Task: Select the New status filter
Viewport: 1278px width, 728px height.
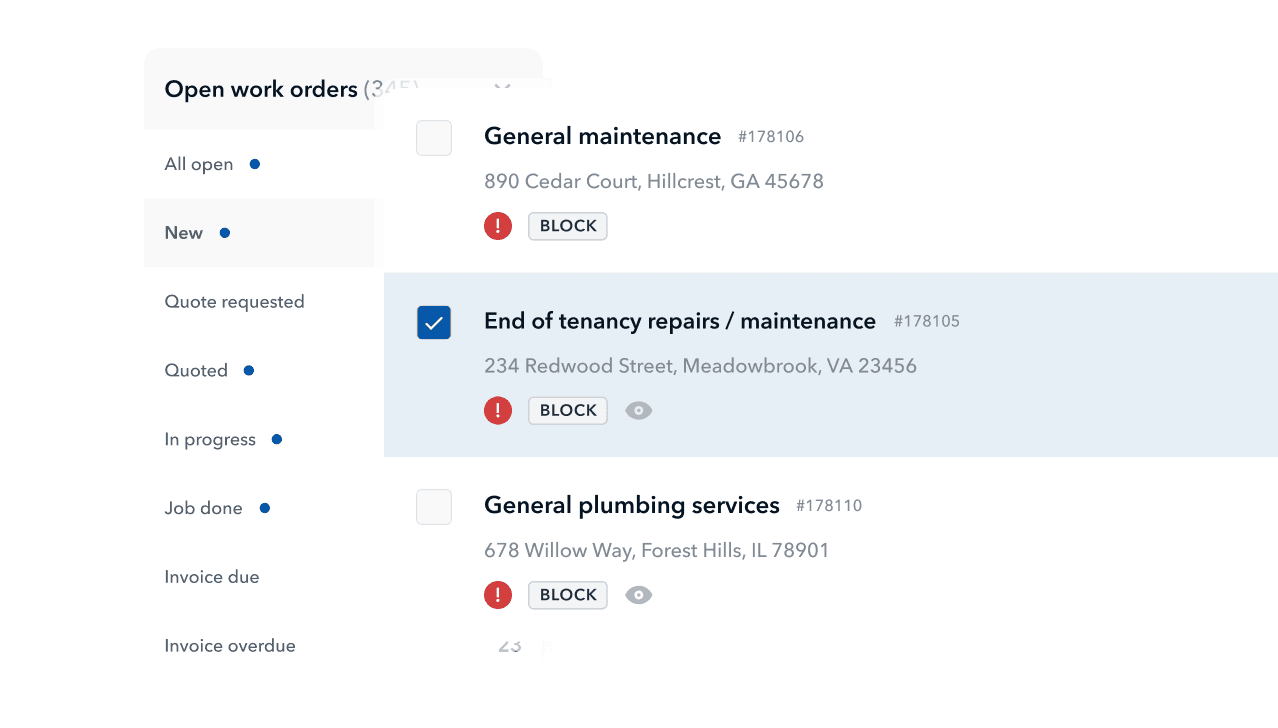Action: click(x=184, y=233)
